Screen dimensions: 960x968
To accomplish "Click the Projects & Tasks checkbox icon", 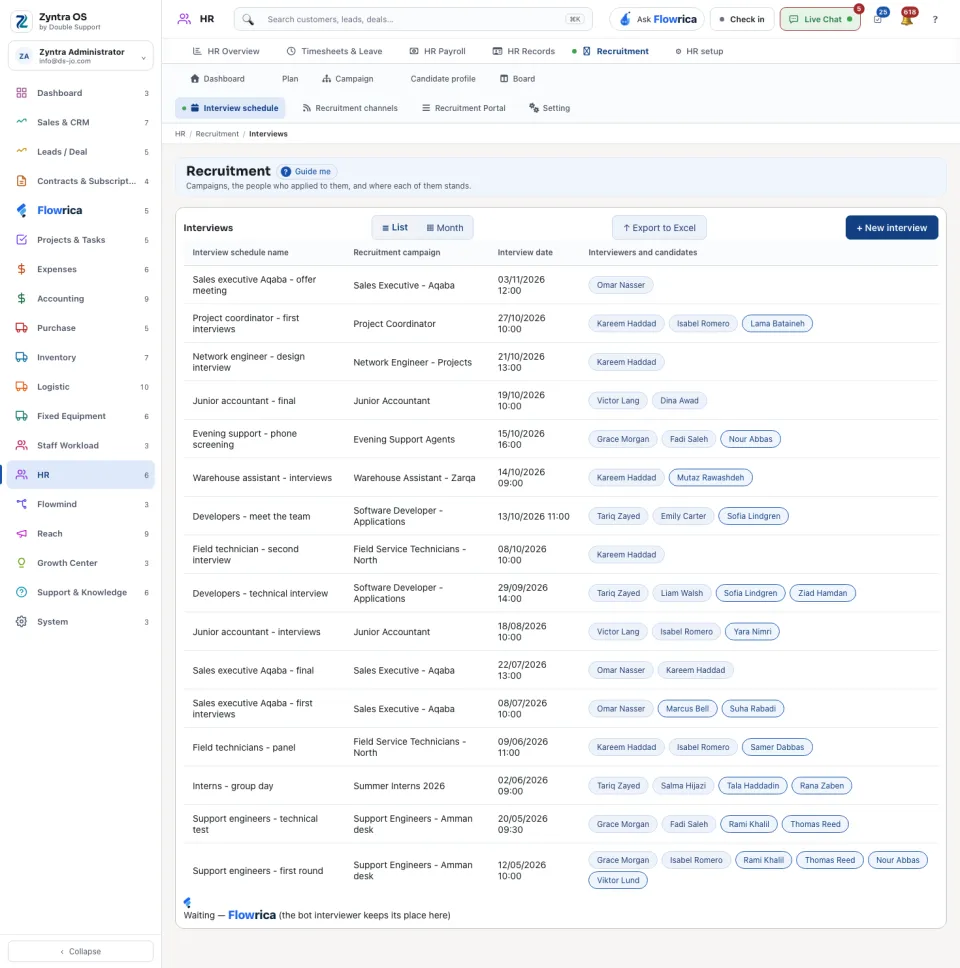I will pos(22,240).
